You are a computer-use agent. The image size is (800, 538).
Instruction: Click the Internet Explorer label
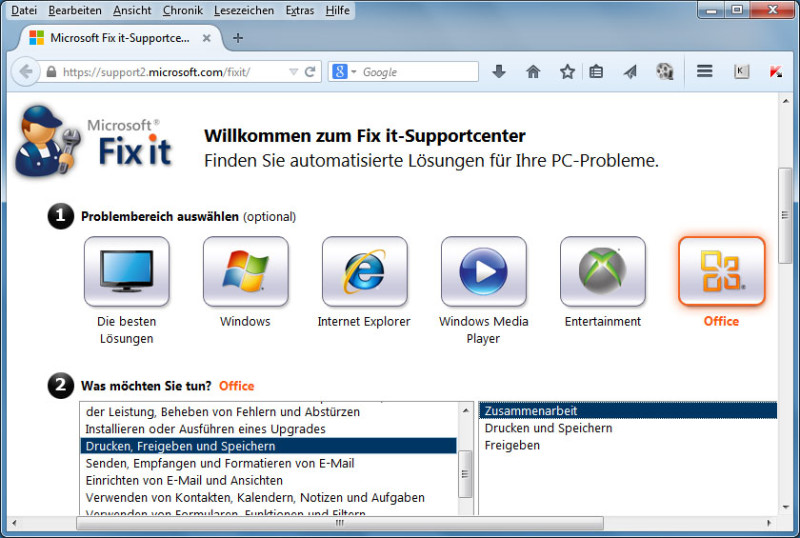click(x=364, y=321)
